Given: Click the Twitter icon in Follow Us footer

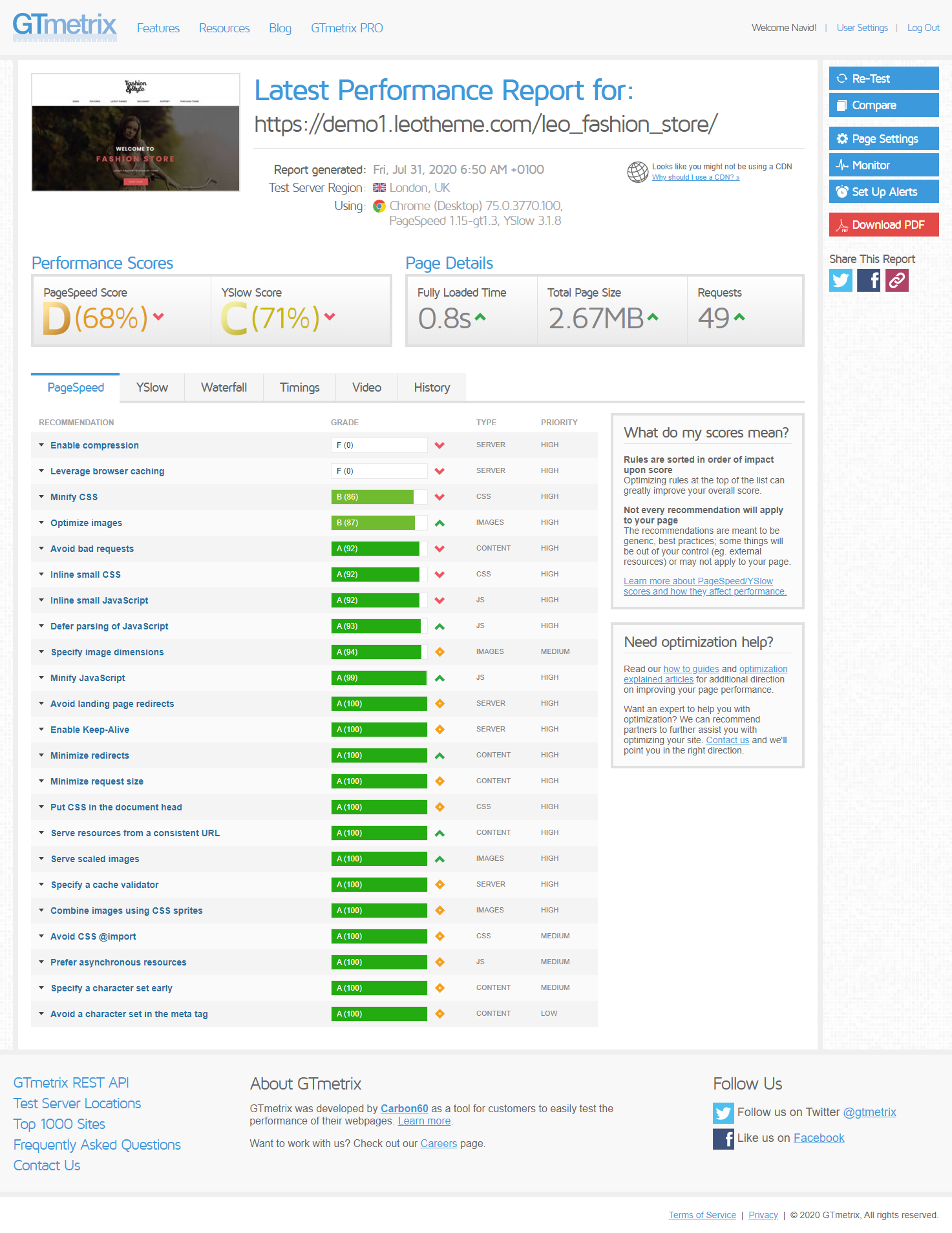Looking at the screenshot, I should 723,1112.
